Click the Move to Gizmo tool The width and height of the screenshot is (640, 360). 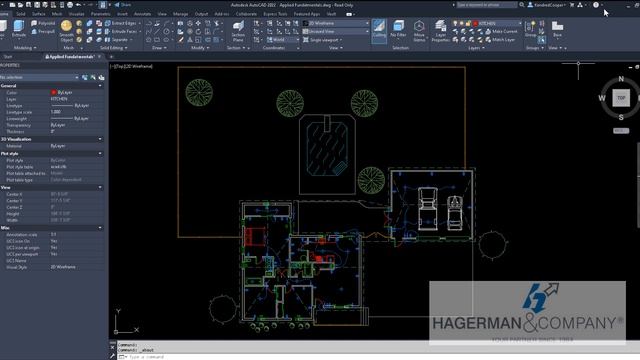coord(419,31)
